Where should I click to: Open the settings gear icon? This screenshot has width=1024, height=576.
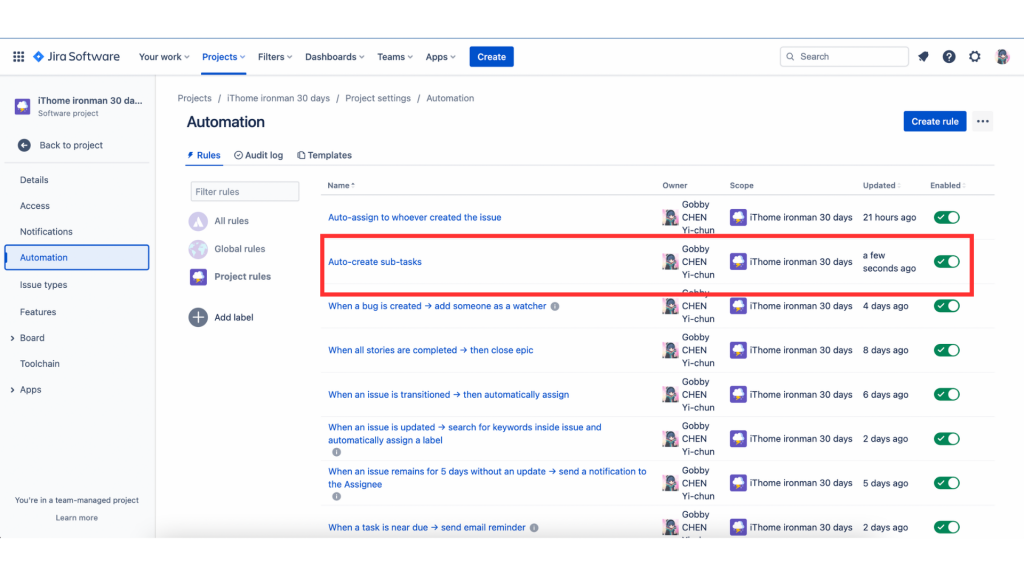[974, 57]
